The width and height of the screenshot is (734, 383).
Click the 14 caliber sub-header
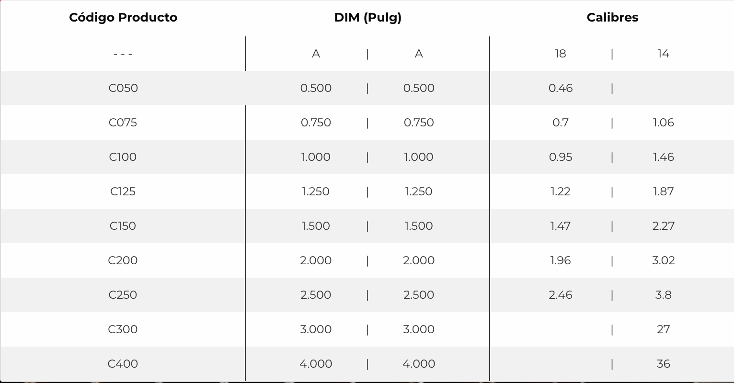point(663,53)
